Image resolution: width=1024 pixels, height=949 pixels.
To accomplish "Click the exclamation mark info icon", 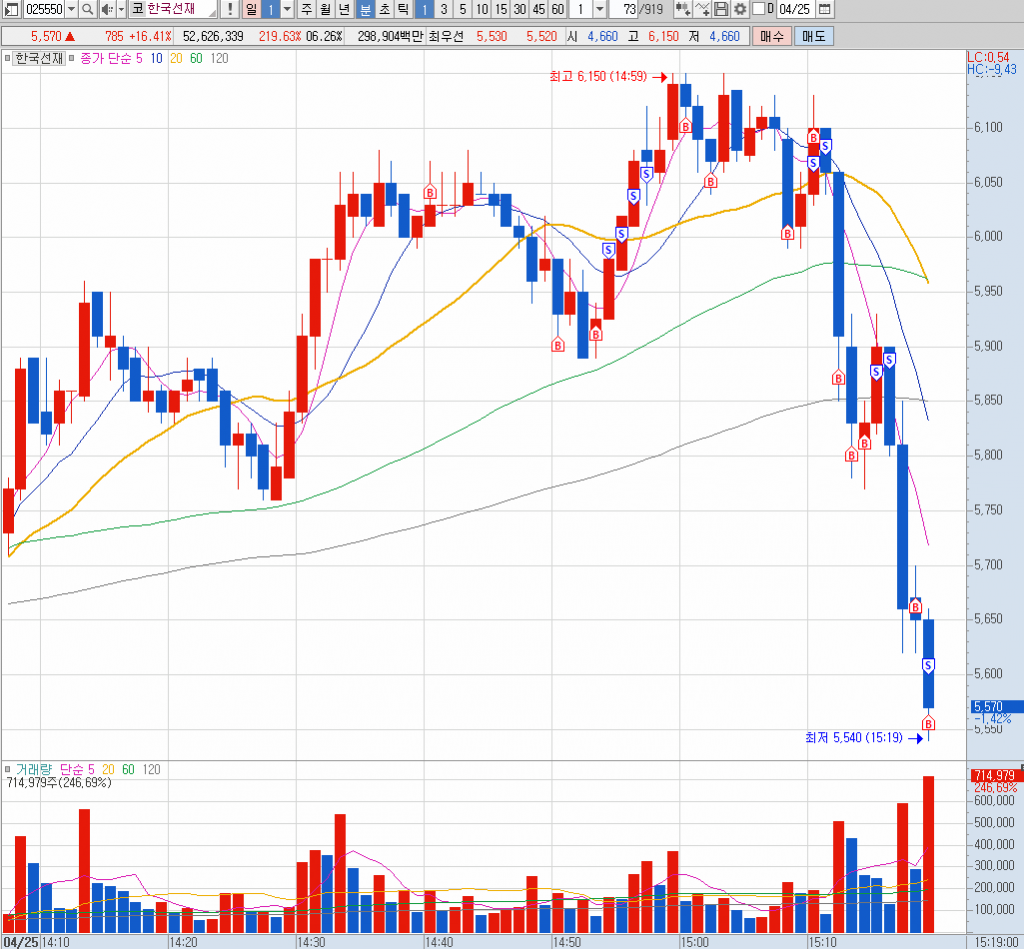I will pyautogui.click(x=230, y=9).
